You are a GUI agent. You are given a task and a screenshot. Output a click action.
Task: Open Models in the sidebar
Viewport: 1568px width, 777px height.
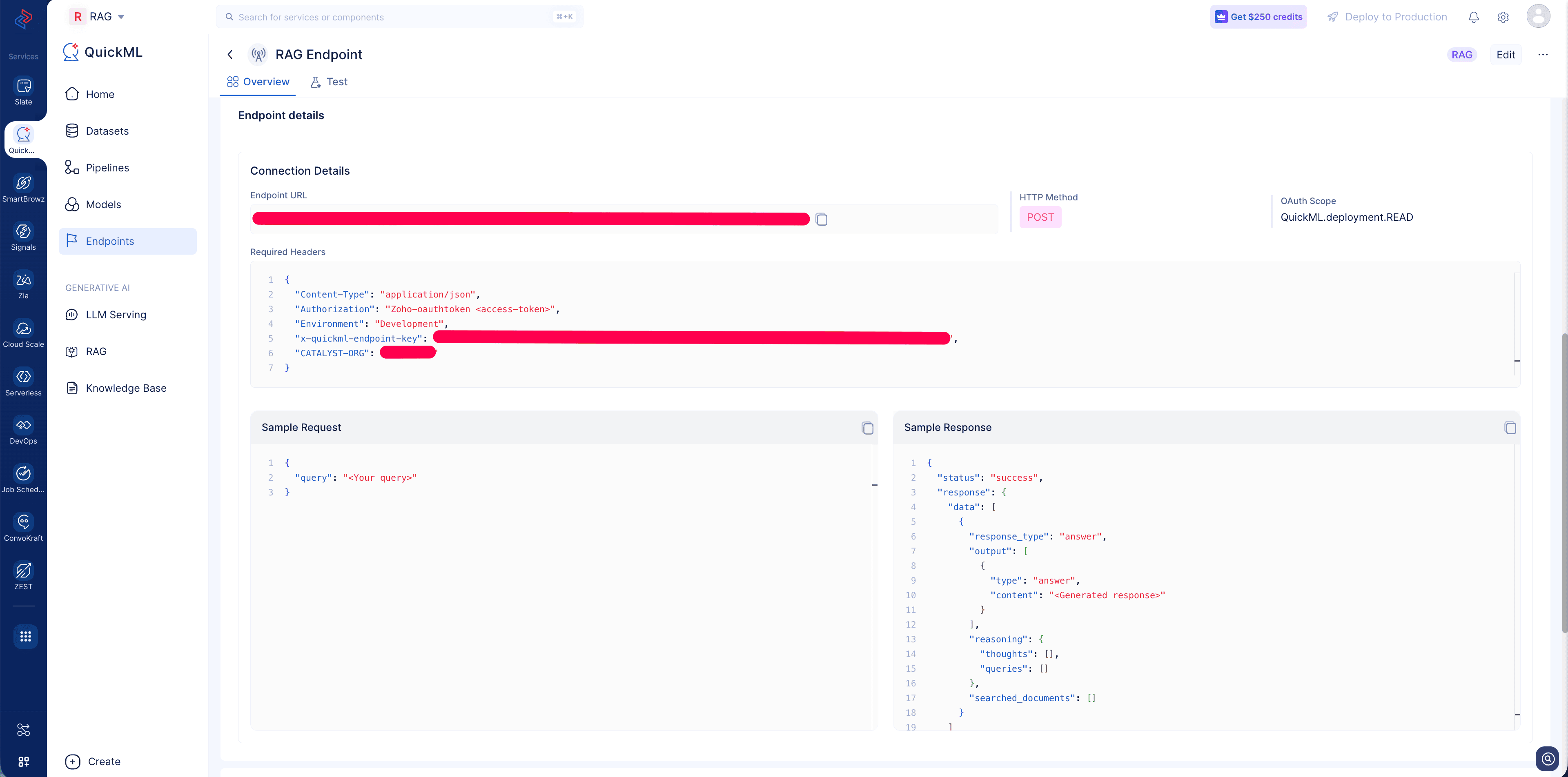click(x=128, y=204)
